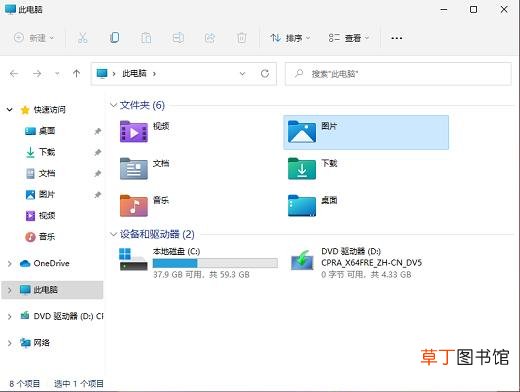Click the Paste clipboard icon in toolbar
This screenshot has width=520, height=392.
coord(146,38)
